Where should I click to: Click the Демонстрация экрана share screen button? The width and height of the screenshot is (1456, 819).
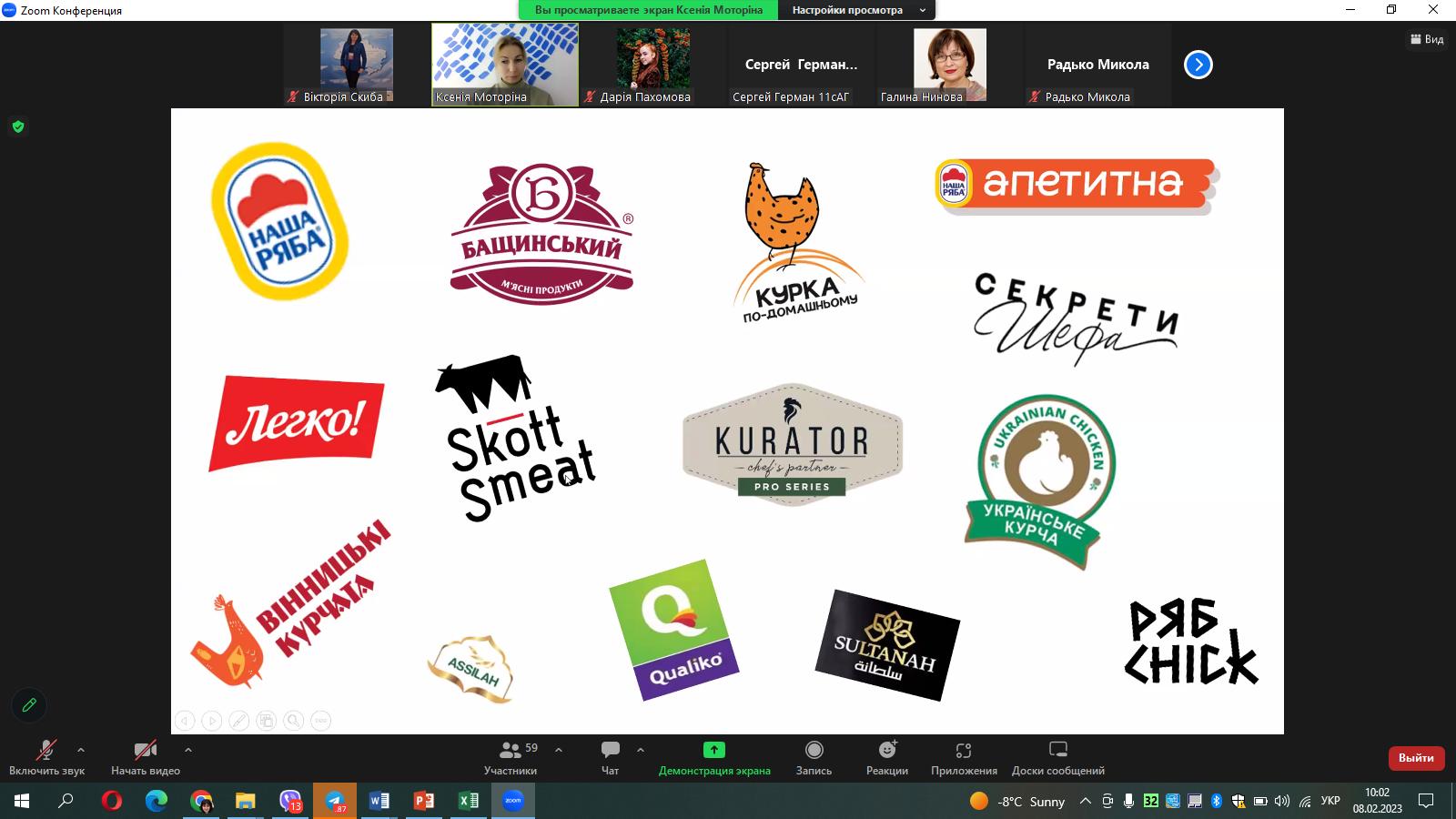coord(714,758)
